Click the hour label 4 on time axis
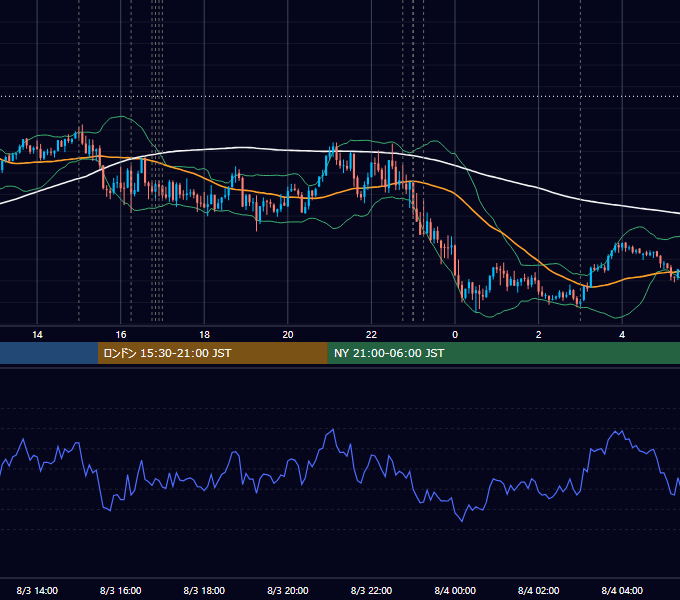Screen dimensions: 680x600 622,335
